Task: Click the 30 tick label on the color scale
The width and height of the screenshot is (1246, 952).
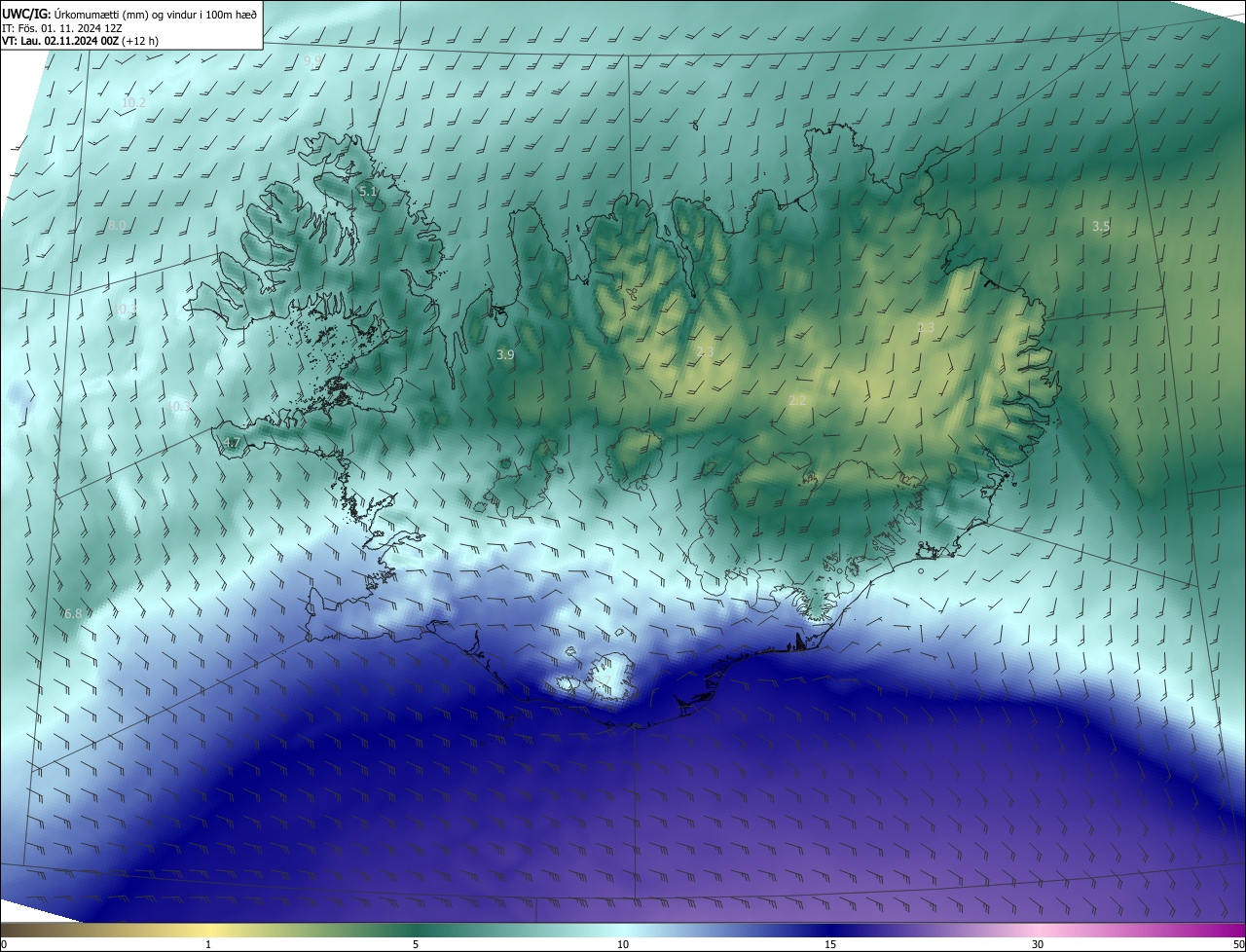Action: pyautogui.click(x=1038, y=944)
